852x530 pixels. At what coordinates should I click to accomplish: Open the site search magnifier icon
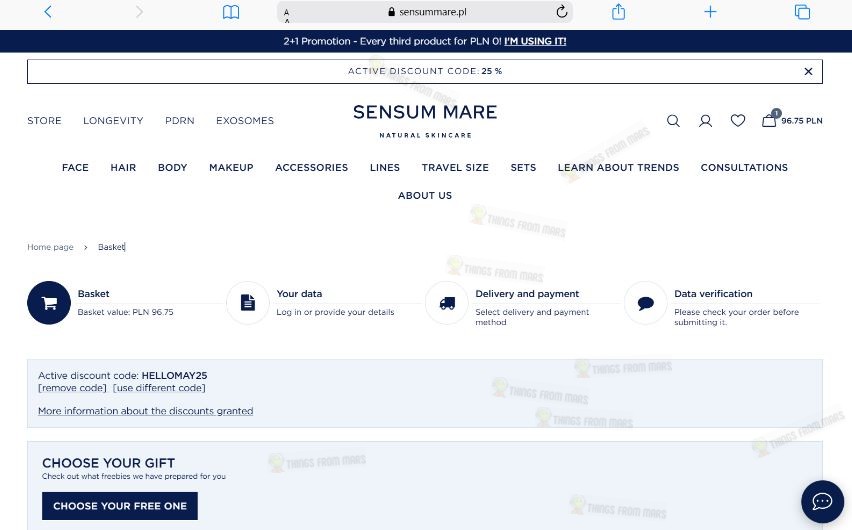tap(673, 121)
